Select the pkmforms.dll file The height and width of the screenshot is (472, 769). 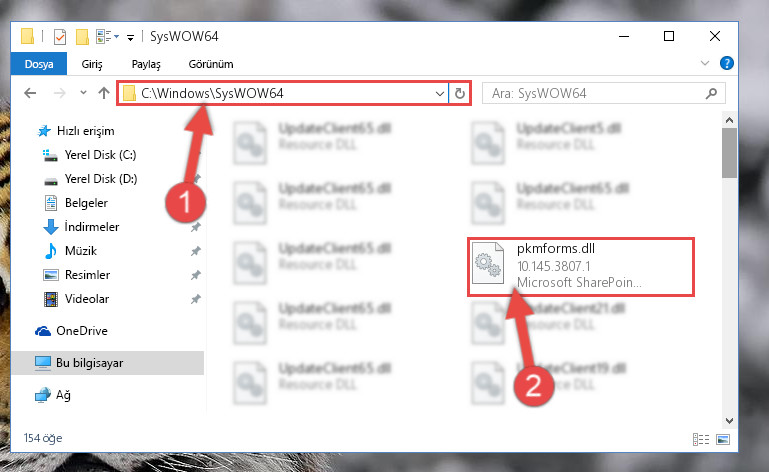581,266
